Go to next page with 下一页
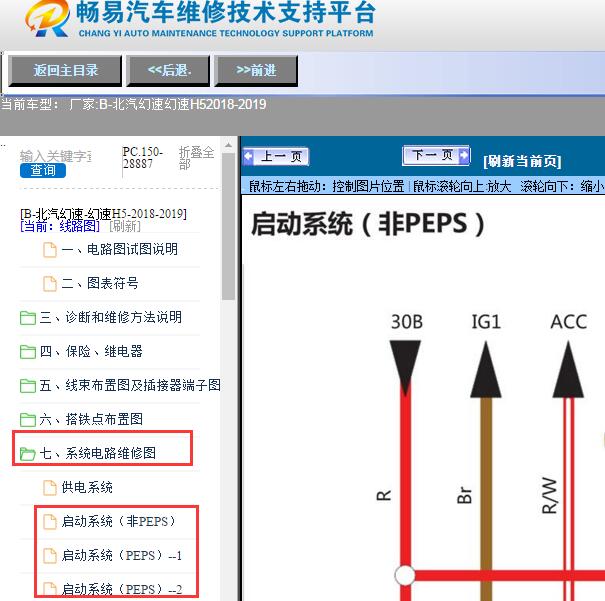Screen dimensions: 605x601 [x=436, y=155]
